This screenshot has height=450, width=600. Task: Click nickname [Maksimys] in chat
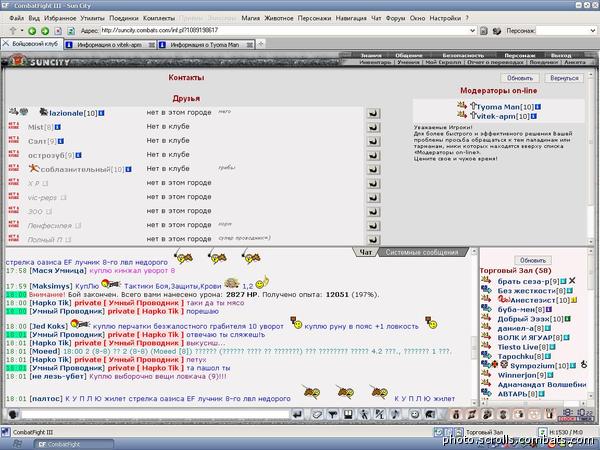pos(51,286)
